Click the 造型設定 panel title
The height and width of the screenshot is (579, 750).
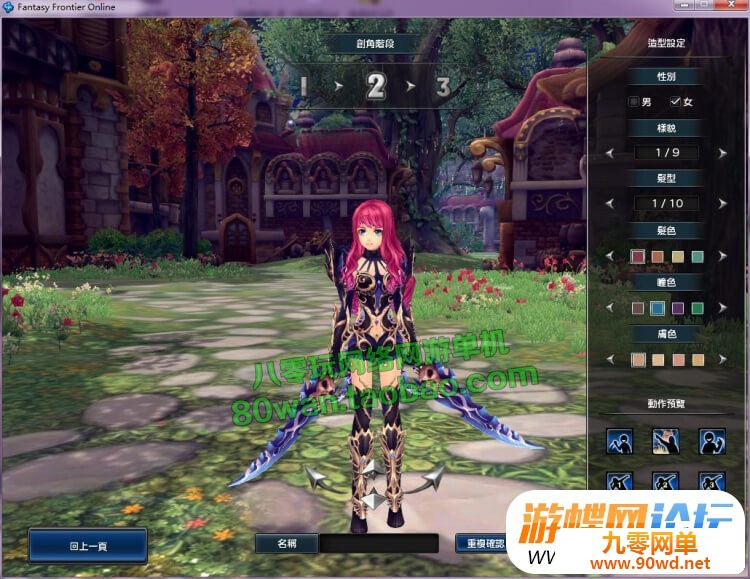pos(666,43)
